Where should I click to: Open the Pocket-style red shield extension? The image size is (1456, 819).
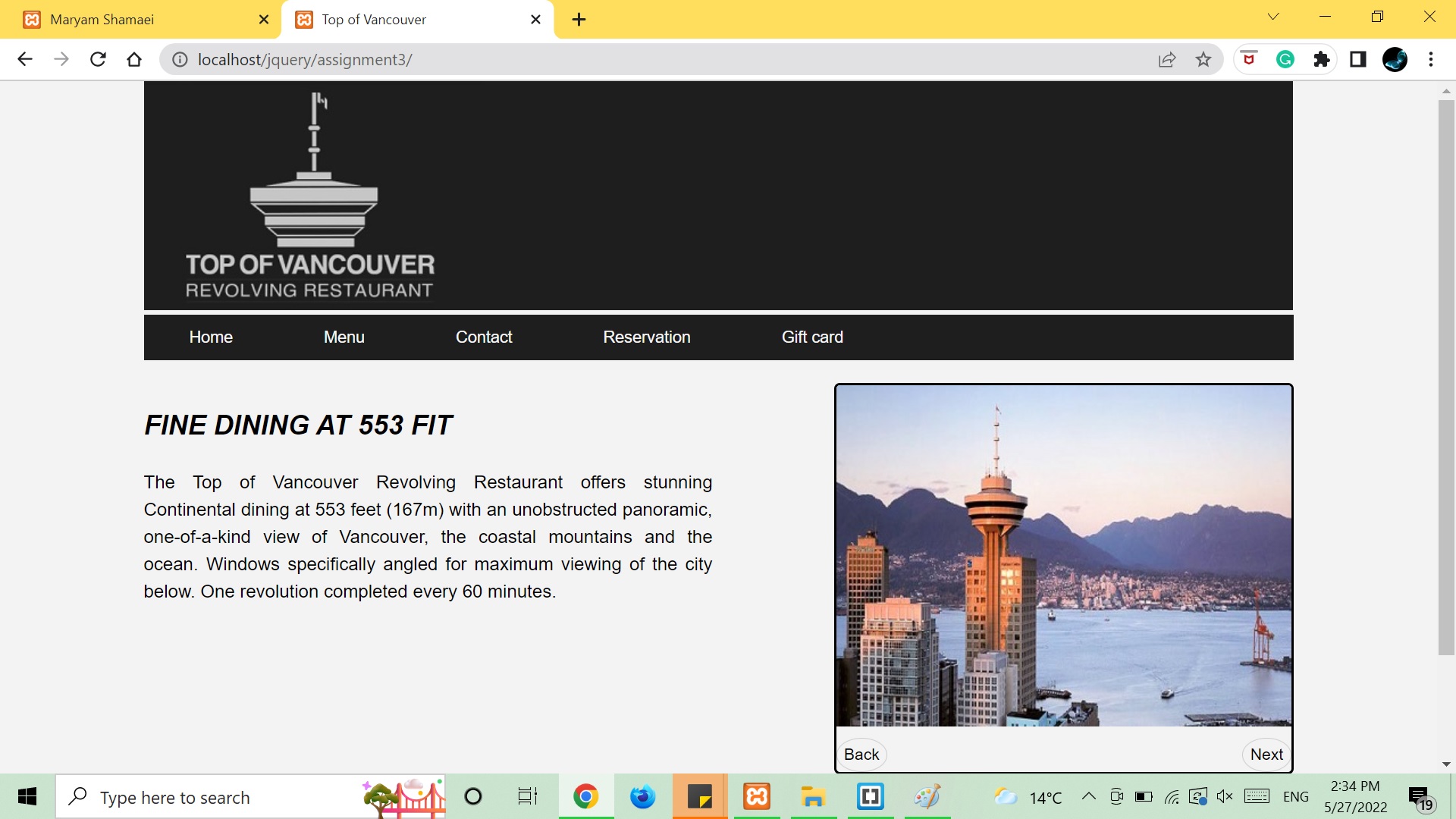click(1249, 59)
